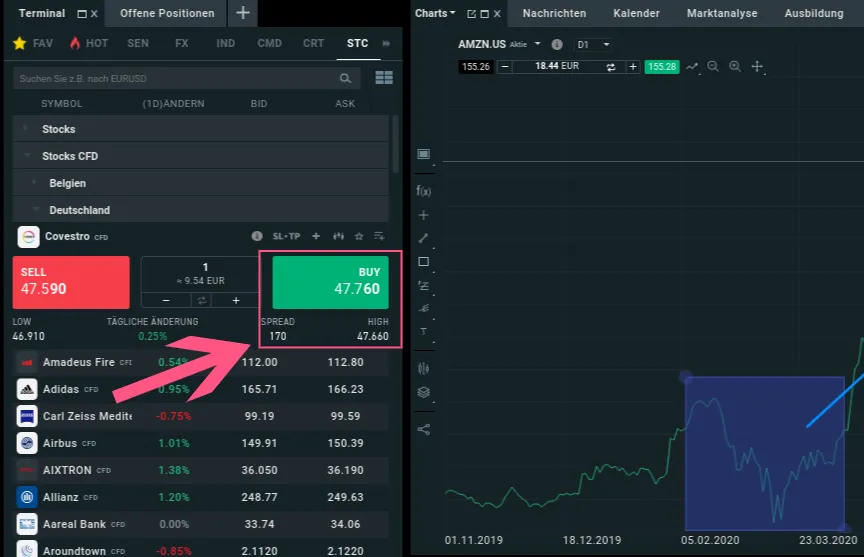The width and height of the screenshot is (864, 557).
Task: Open Covestro chart via candlestick icon
Action: [x=338, y=236]
